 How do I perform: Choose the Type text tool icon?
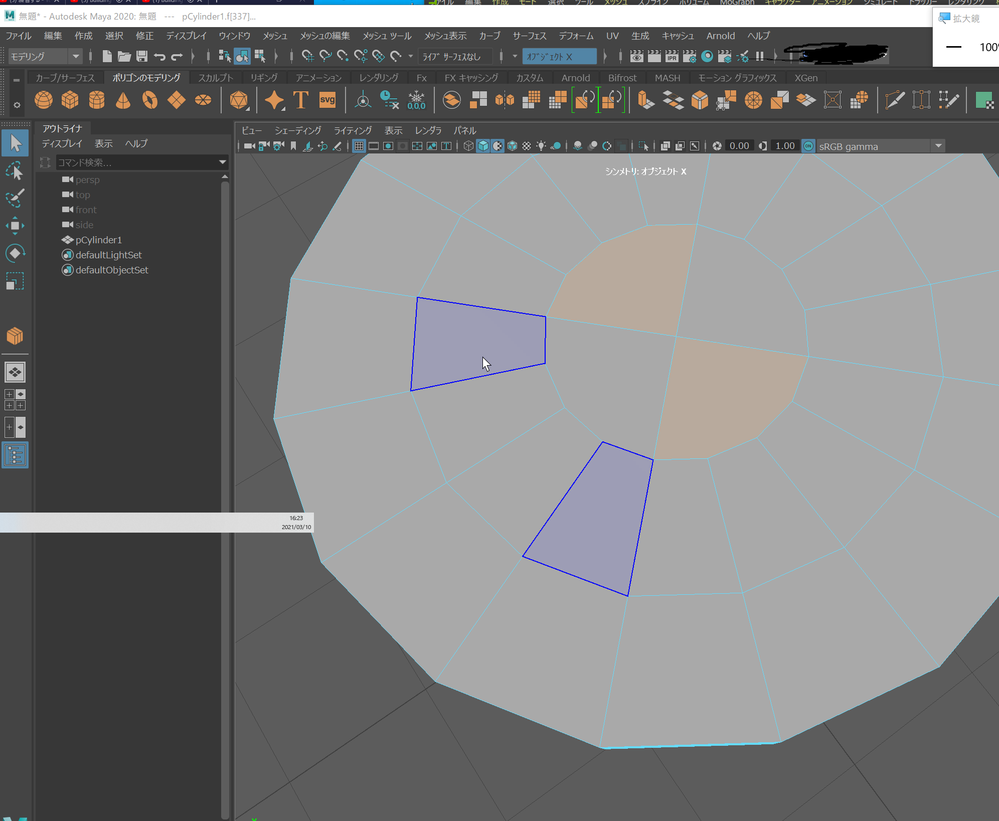point(300,100)
